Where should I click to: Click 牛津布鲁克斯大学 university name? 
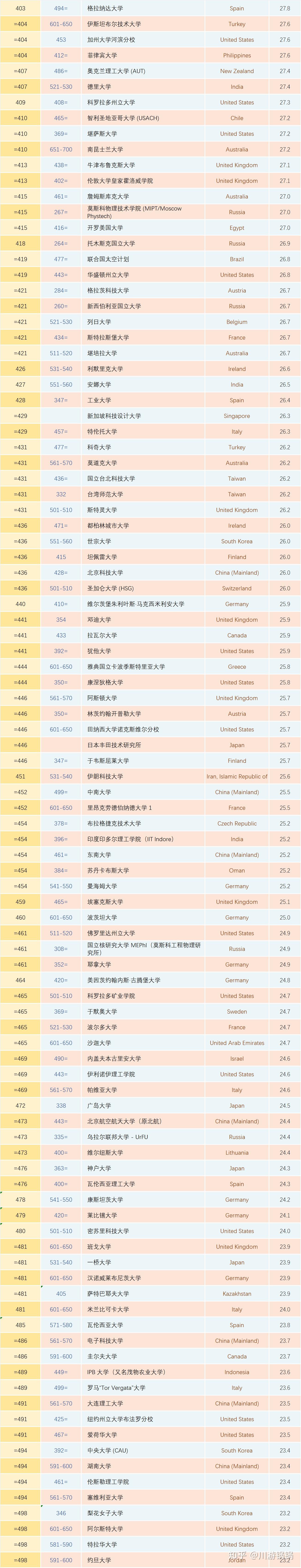coord(111,165)
